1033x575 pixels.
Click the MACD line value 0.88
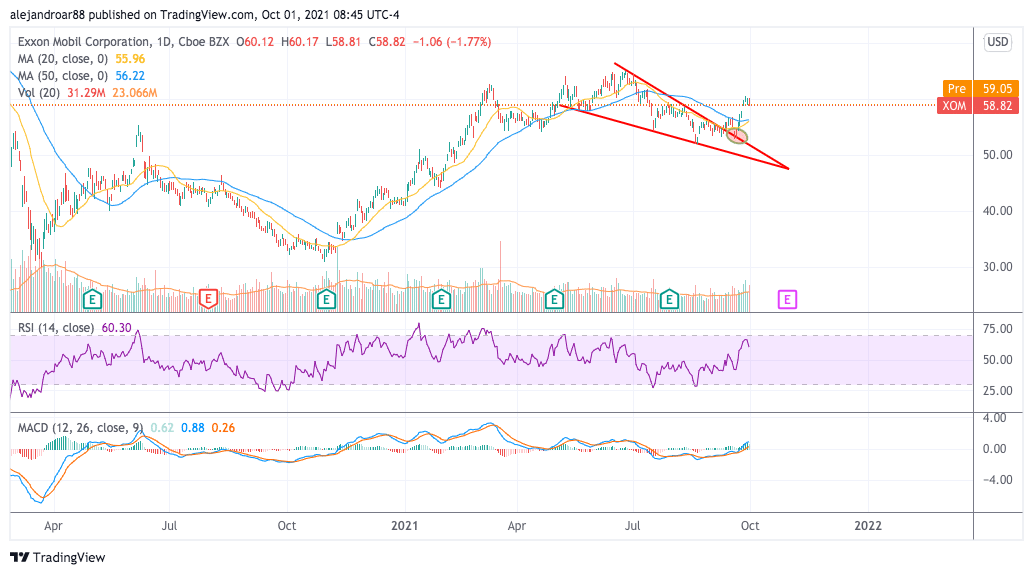tap(192, 427)
